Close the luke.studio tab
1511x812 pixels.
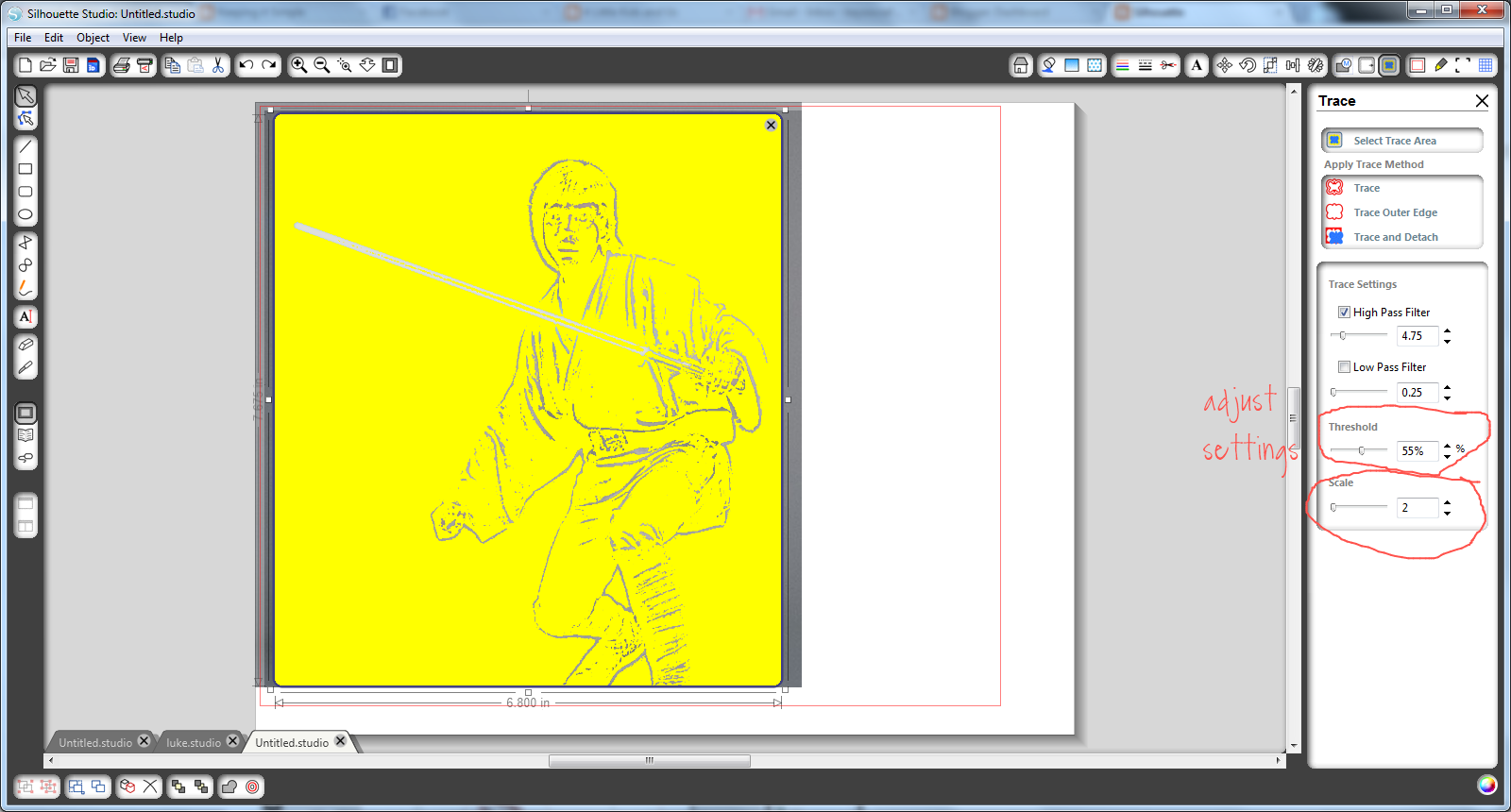tap(232, 741)
